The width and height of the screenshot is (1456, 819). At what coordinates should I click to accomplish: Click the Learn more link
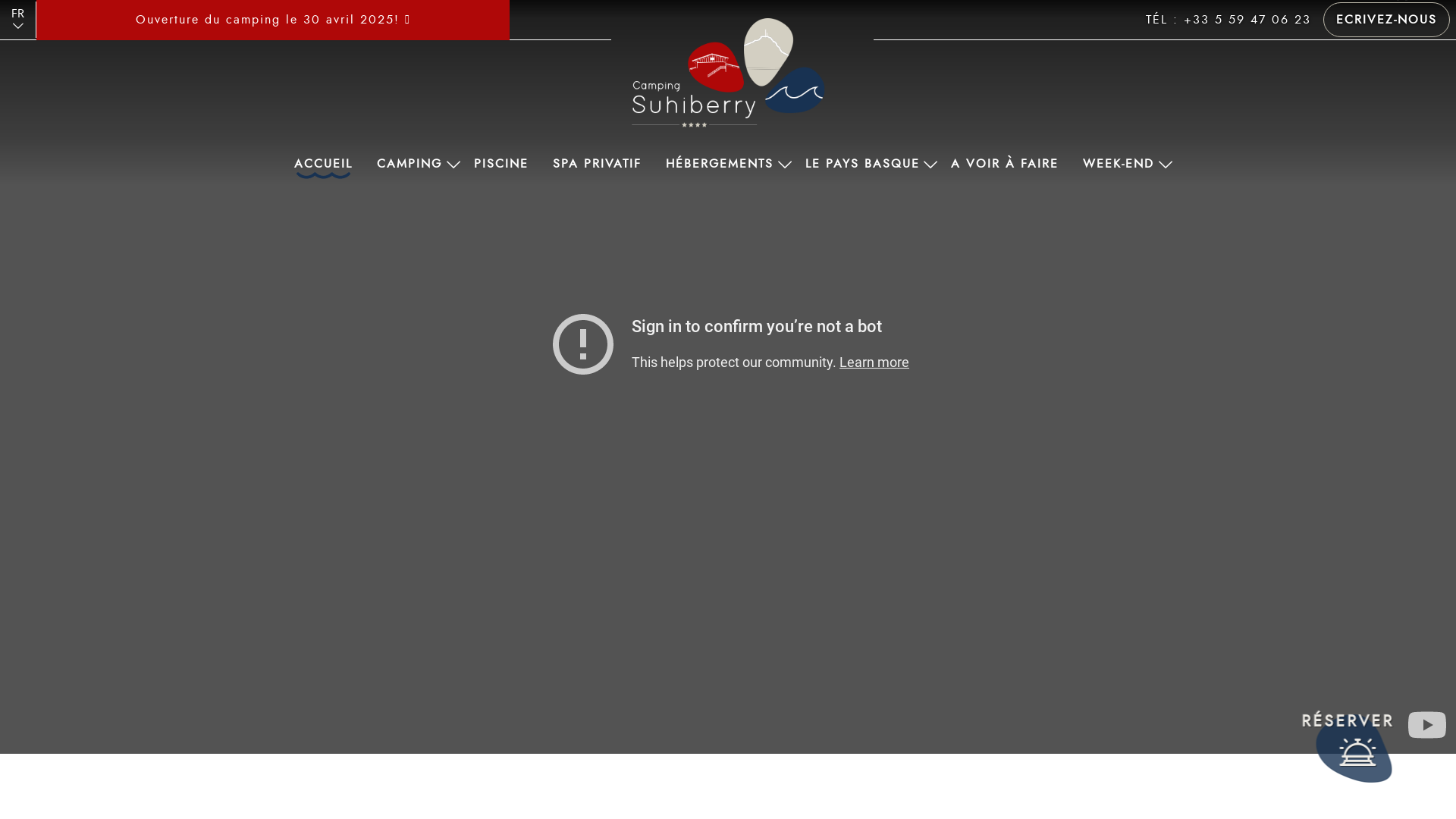point(874,362)
